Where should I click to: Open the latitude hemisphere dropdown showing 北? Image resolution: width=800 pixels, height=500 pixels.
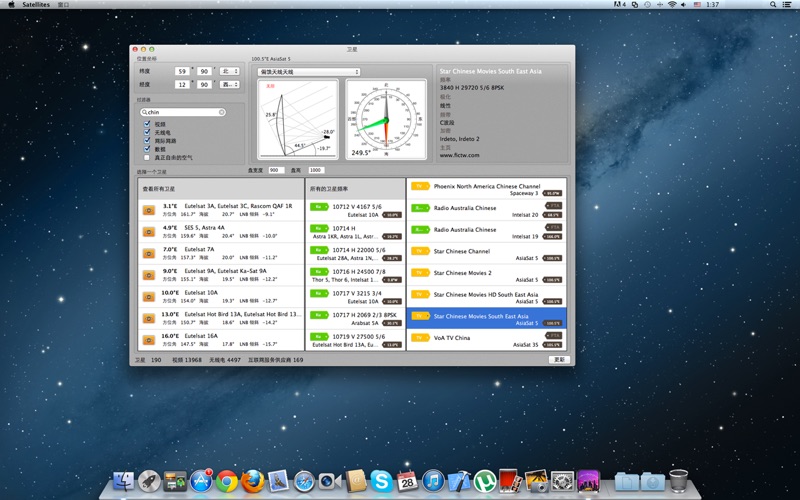tap(230, 71)
